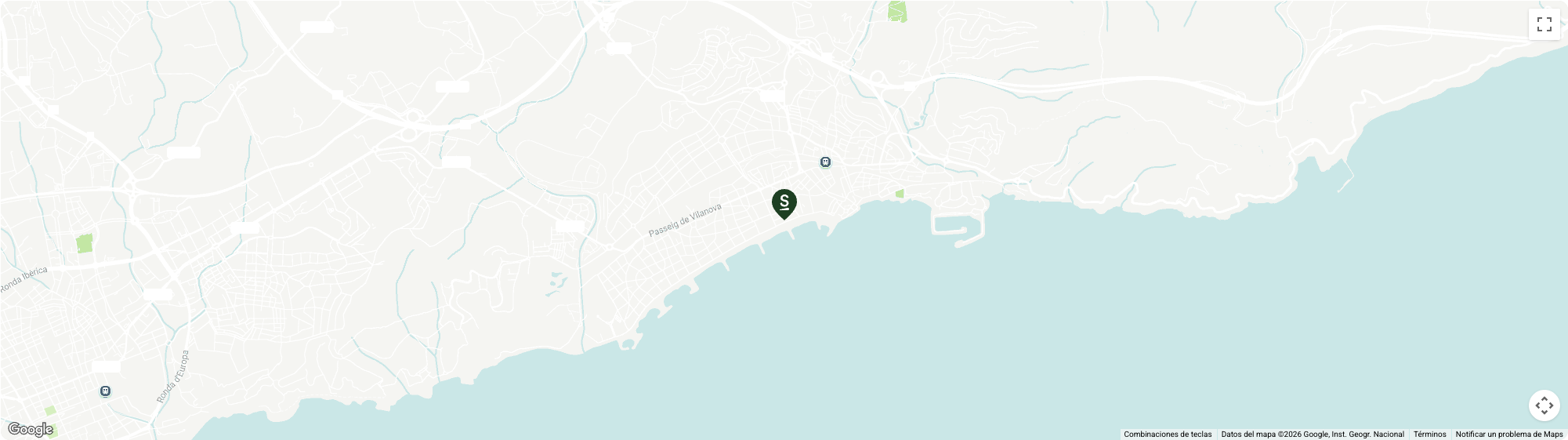Screen dimensions: 1568x440
Task: Click the Passeig de Vilanova street label
Action: point(685,220)
